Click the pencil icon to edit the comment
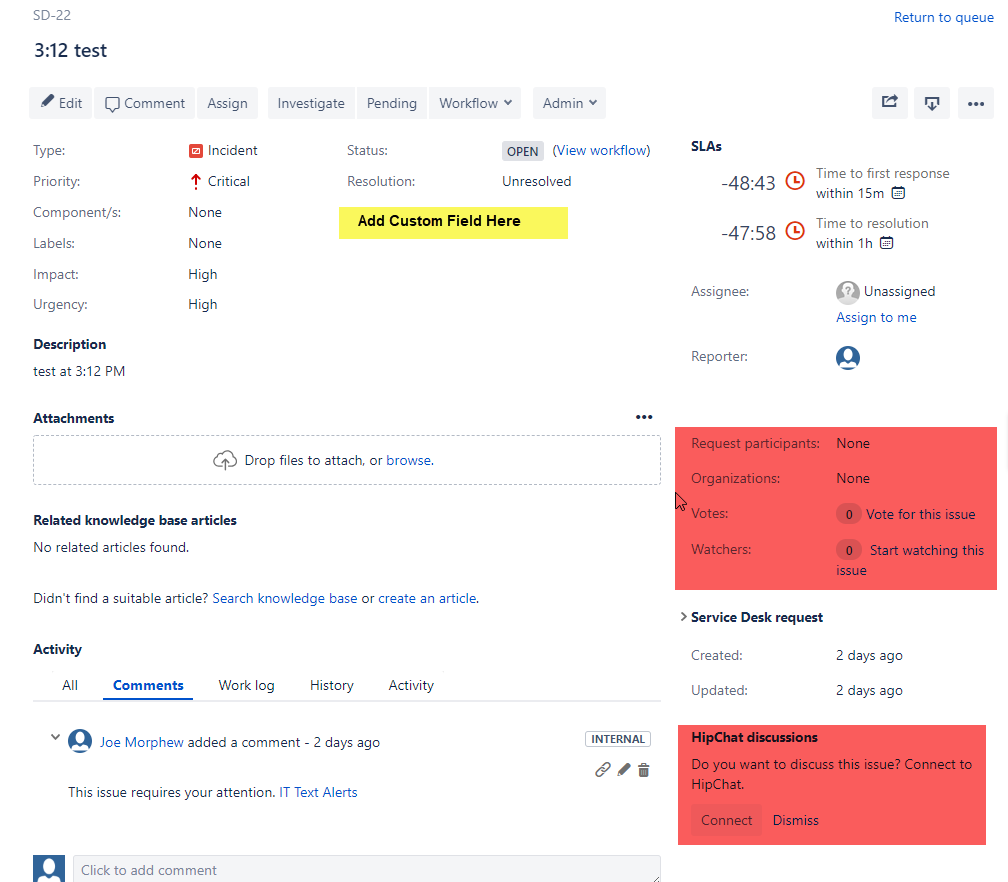The image size is (1008, 882). click(622, 769)
